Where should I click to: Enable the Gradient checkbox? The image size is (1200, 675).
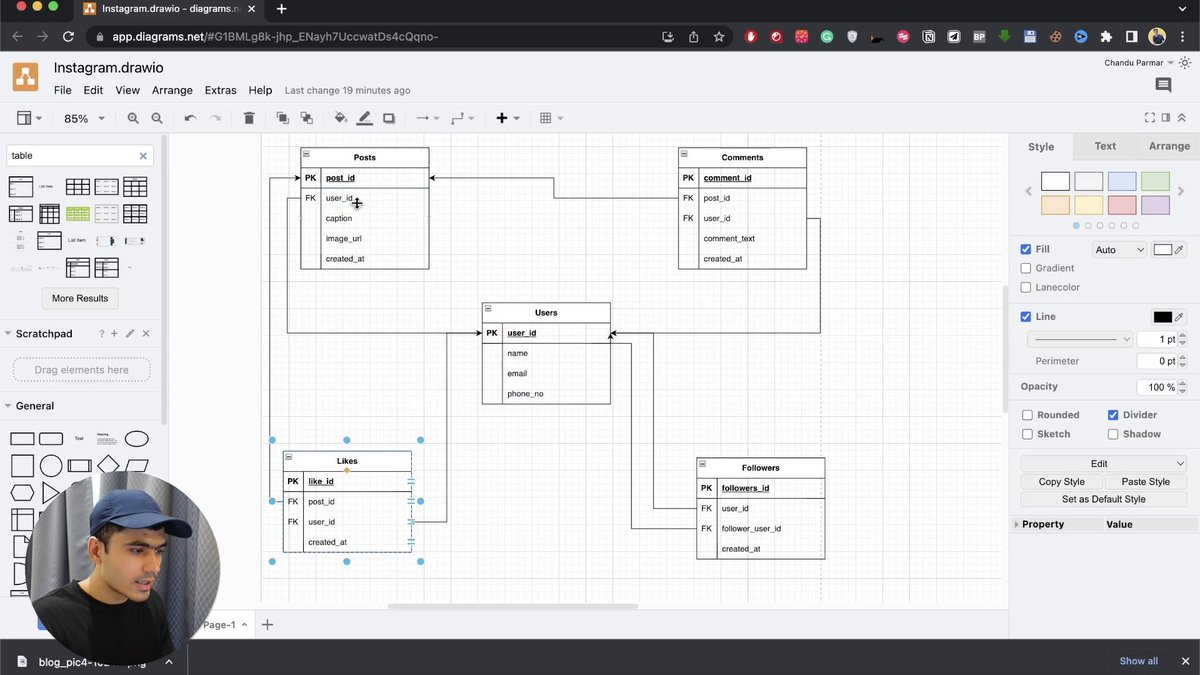pyautogui.click(x=1026, y=268)
